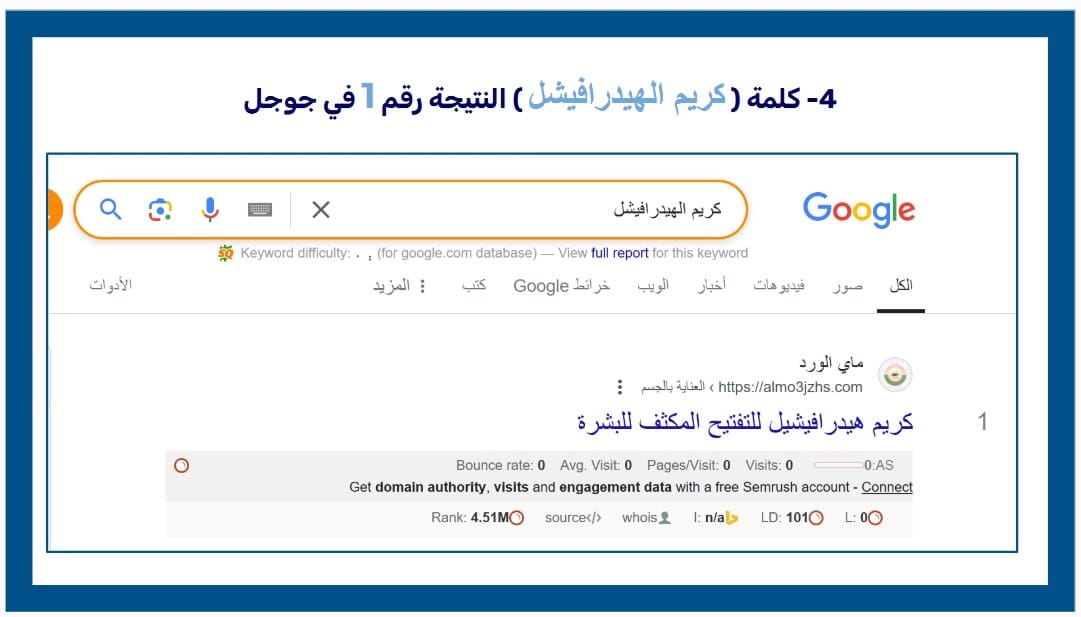Click the AS score progress bar
Image resolution: width=1081 pixels, height=617 pixels.
click(838, 465)
